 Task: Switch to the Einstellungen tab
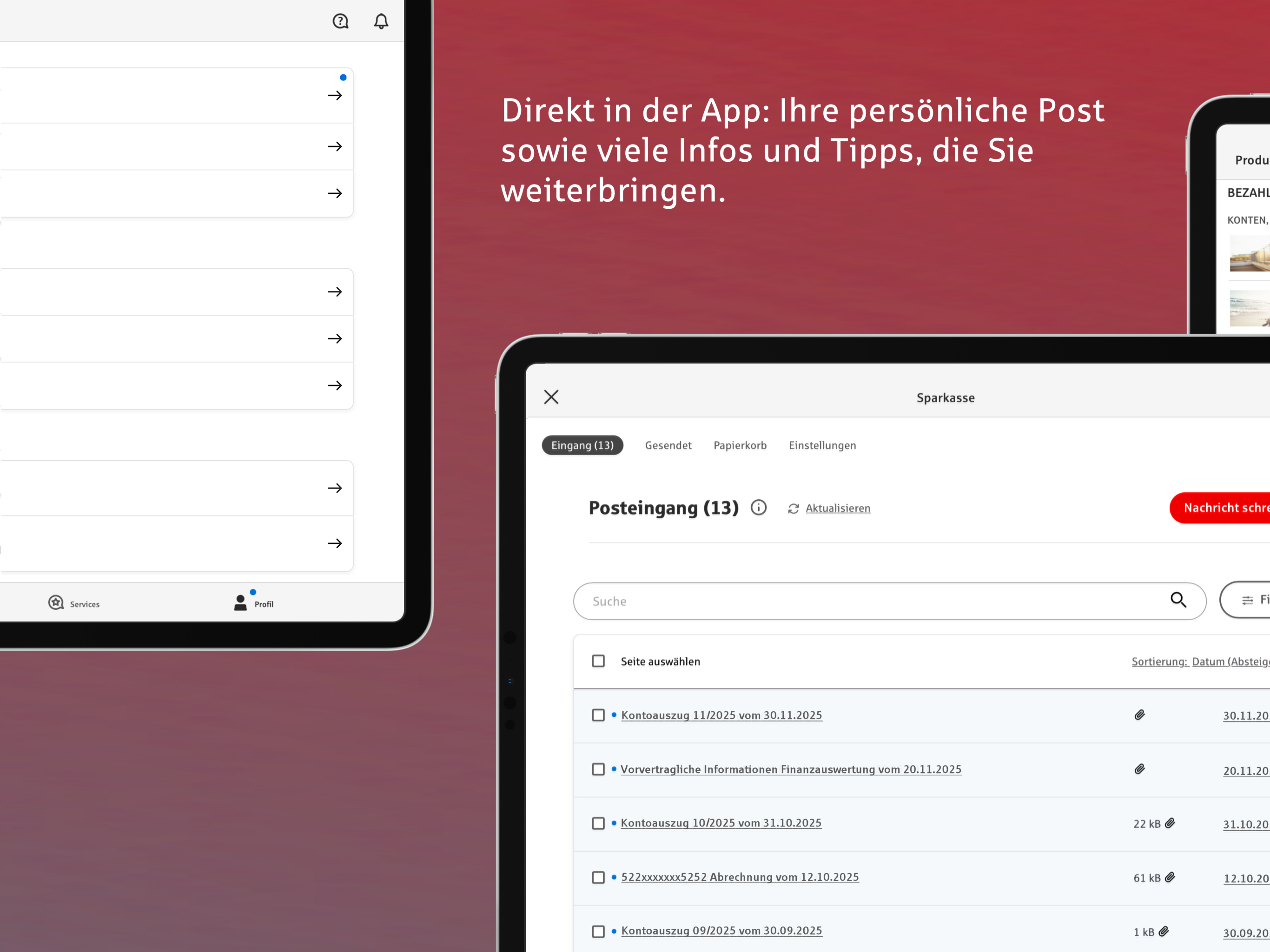click(x=822, y=445)
